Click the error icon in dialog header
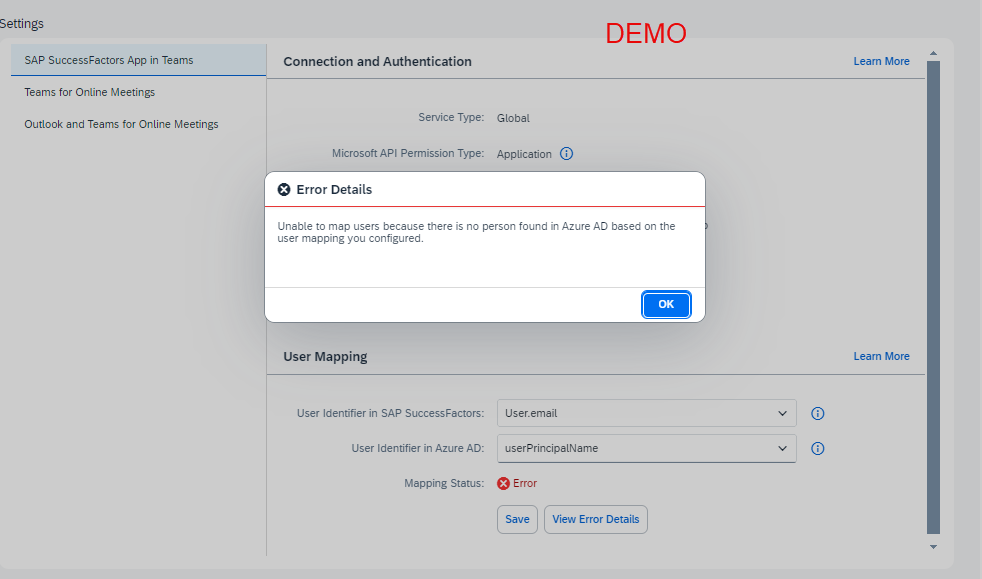The width and height of the screenshot is (982, 579). [284, 190]
